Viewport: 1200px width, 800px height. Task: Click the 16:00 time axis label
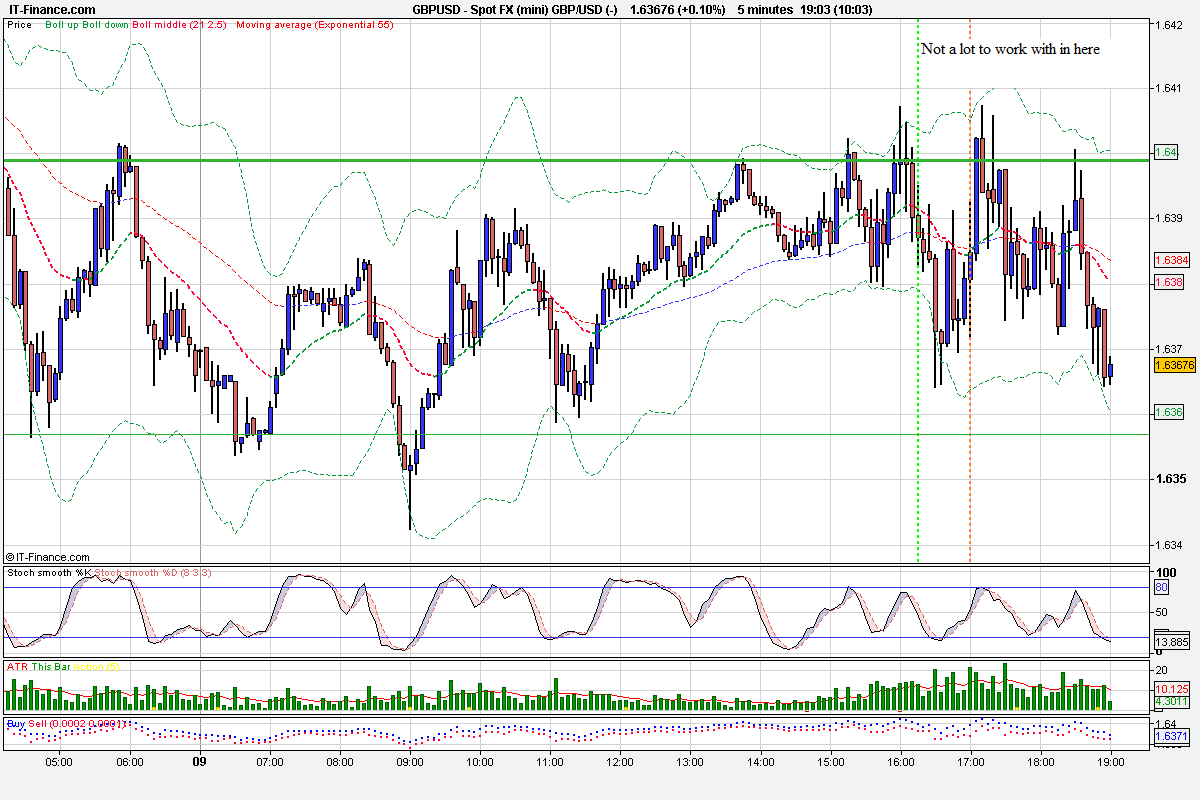tap(900, 761)
